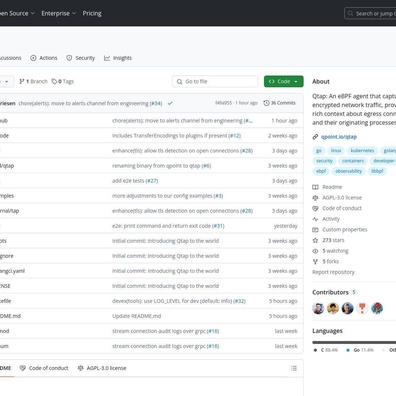Open 'devex(tools): use LOG_LEVEL for dev' commit
396x396 pixels.
[172, 301]
